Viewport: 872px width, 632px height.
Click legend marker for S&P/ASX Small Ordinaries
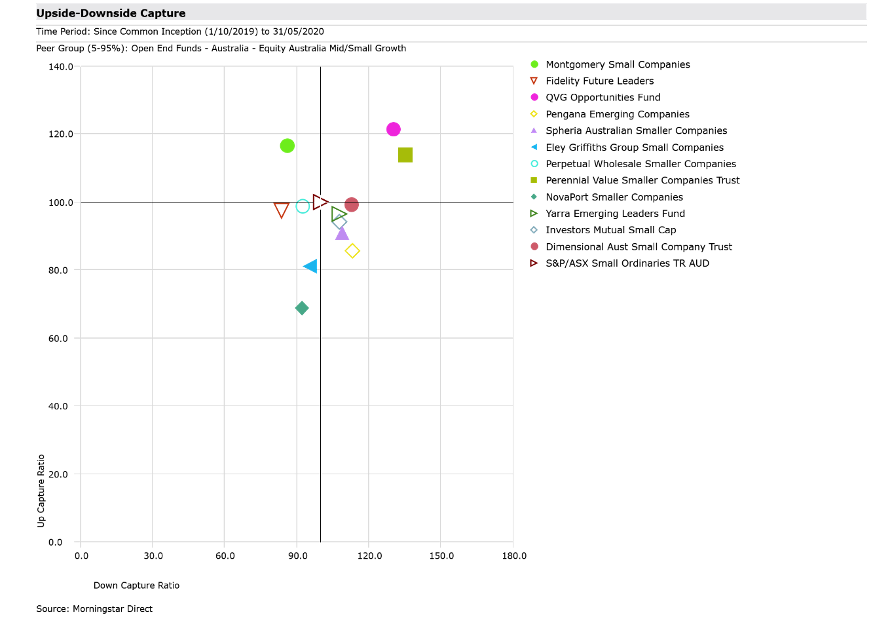click(534, 263)
